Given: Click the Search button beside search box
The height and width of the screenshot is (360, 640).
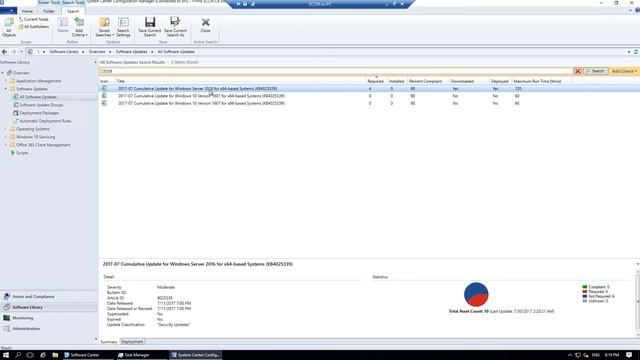Looking at the screenshot, I should click(595, 71).
